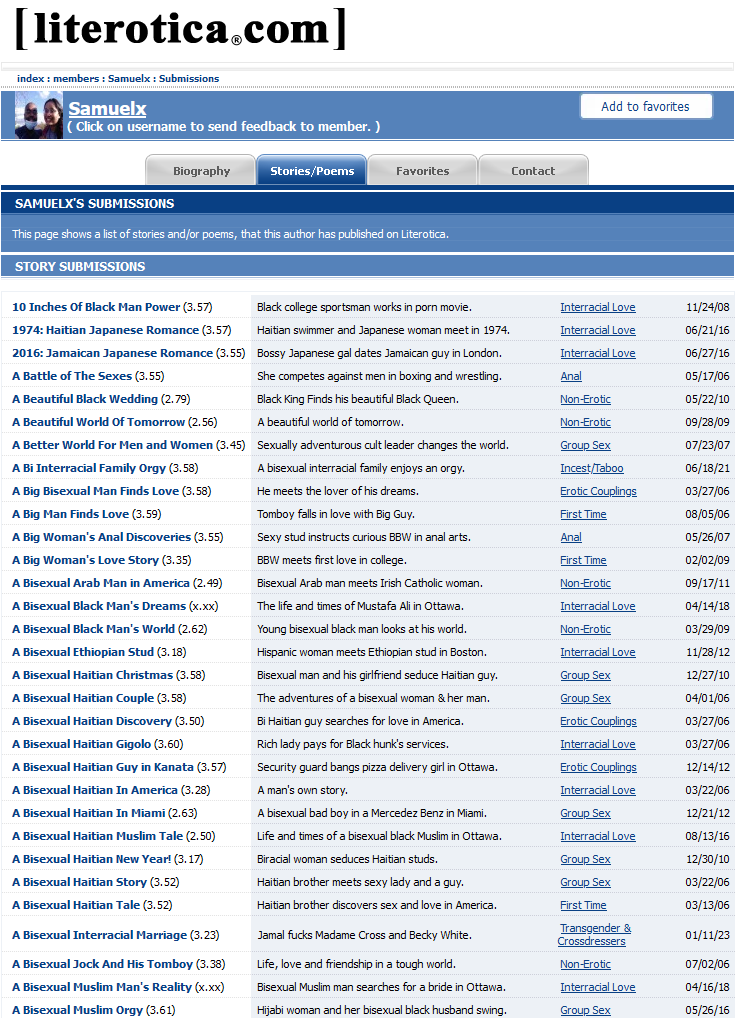Click the Samuelx breadcrumb link
This screenshot has height=1018, width=735.
pyautogui.click(x=129, y=79)
